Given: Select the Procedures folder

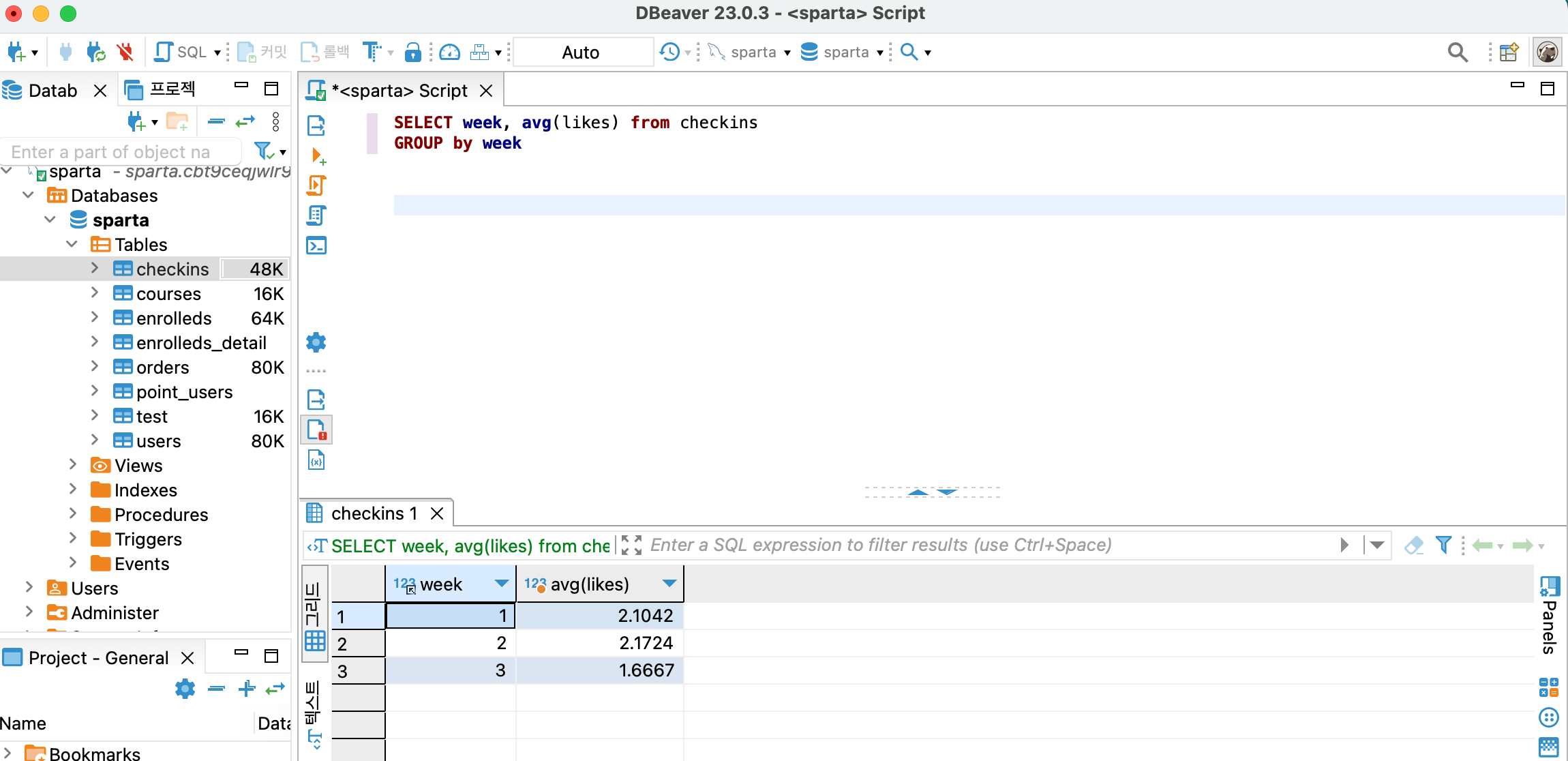Looking at the screenshot, I should point(161,515).
